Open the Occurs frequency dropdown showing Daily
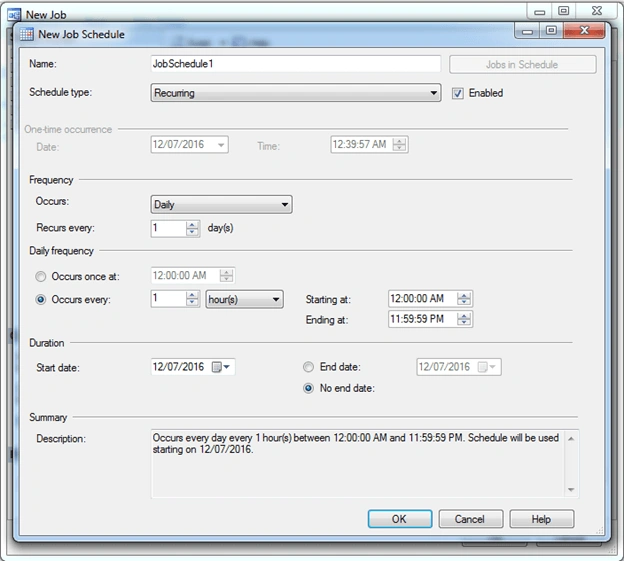The image size is (624, 561). coord(221,205)
